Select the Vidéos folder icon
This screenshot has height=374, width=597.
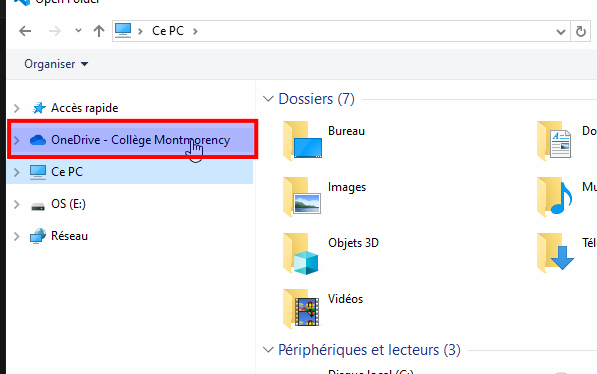pyautogui.click(x=303, y=308)
